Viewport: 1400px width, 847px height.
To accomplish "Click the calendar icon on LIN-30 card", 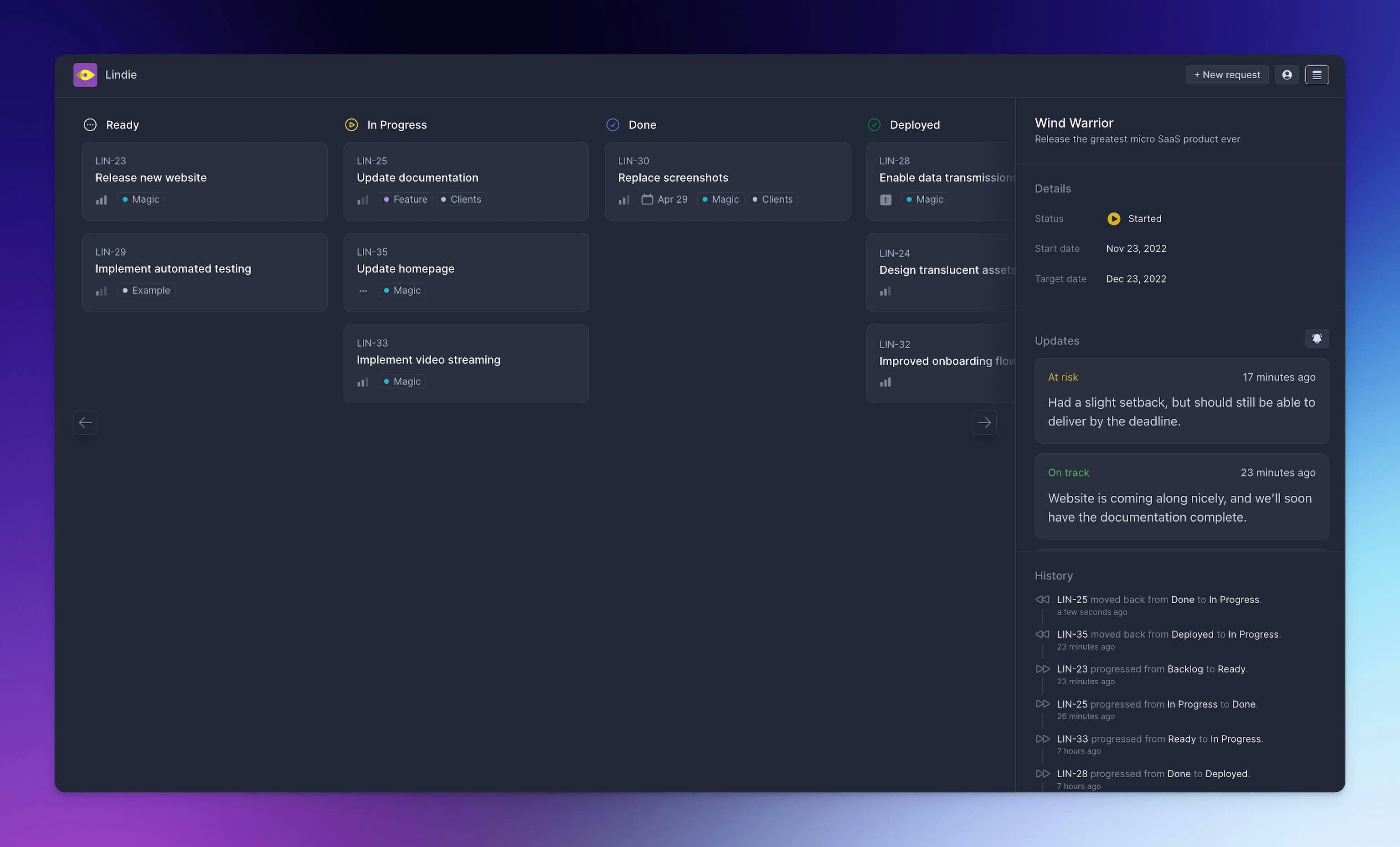I will click(647, 200).
